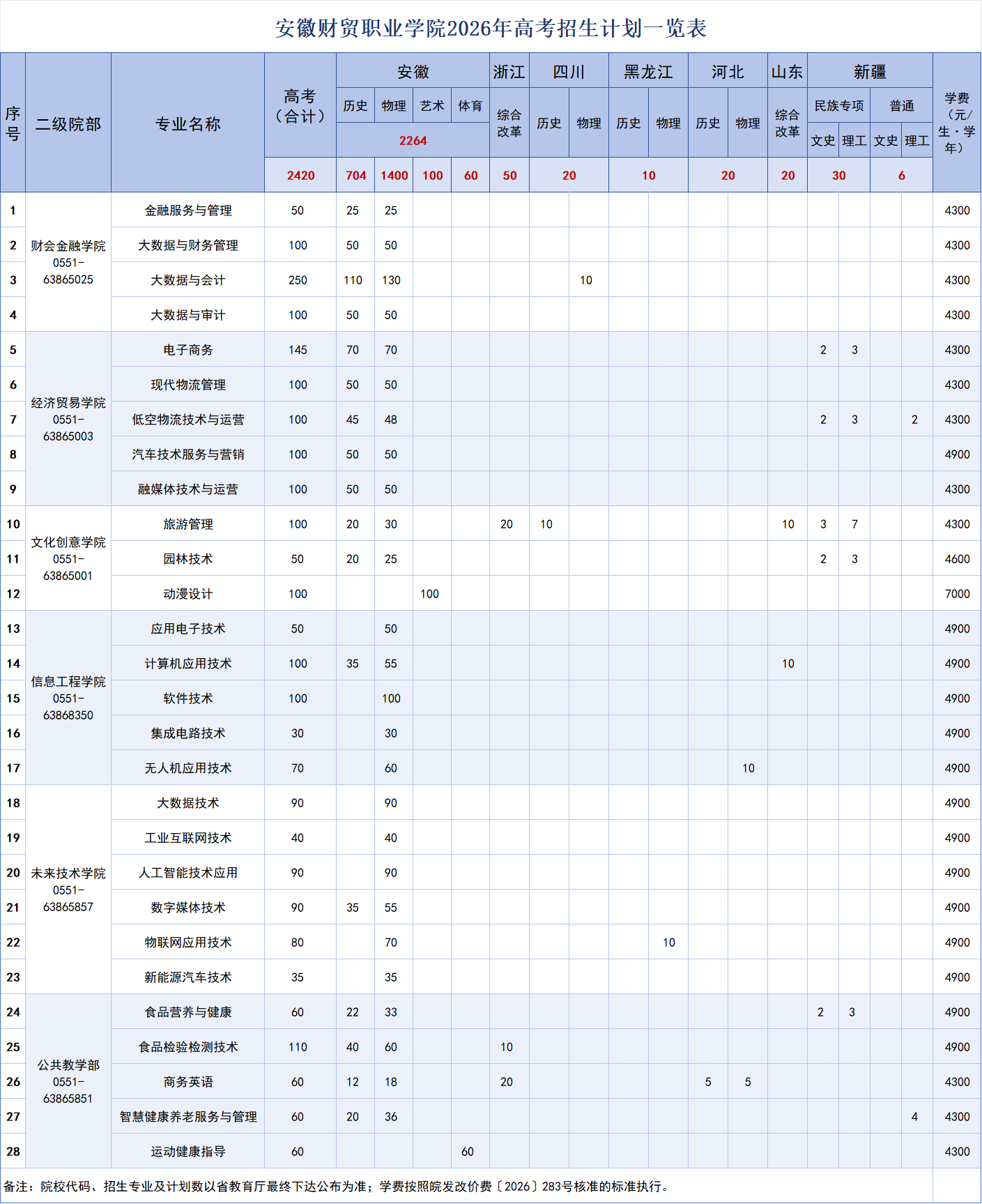Select the major 园林技术
Screen dimensions: 982x1204
[187, 558]
